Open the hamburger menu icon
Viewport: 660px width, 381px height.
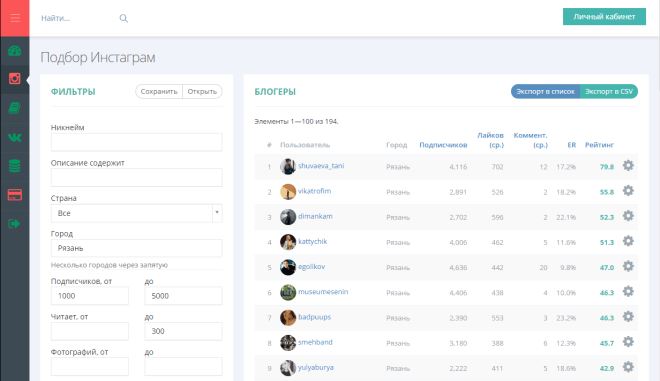click(x=15, y=18)
